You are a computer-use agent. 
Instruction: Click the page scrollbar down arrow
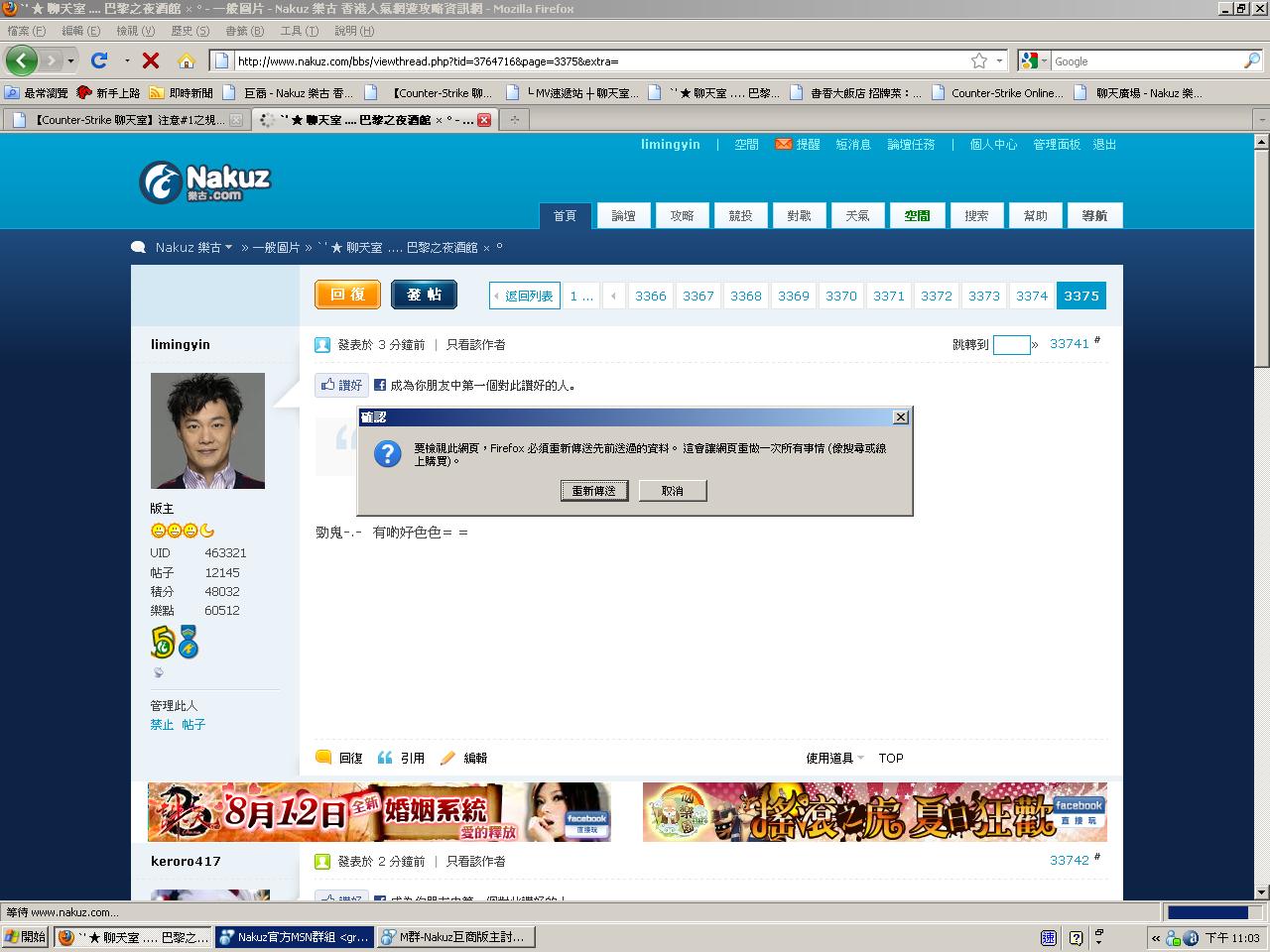coord(1262,892)
